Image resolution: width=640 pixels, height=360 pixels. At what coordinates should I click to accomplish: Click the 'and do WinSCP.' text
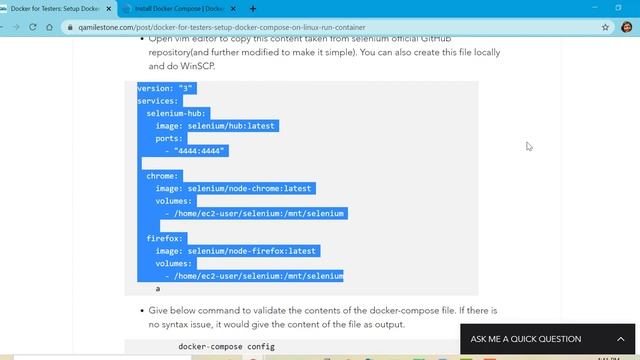pyautogui.click(x=182, y=66)
